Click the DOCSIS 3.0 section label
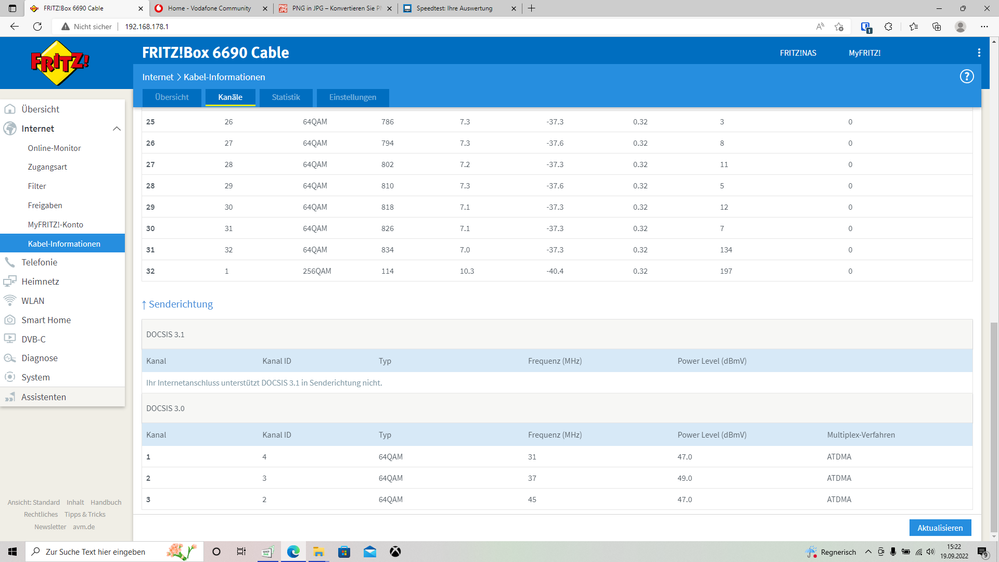 pos(165,408)
